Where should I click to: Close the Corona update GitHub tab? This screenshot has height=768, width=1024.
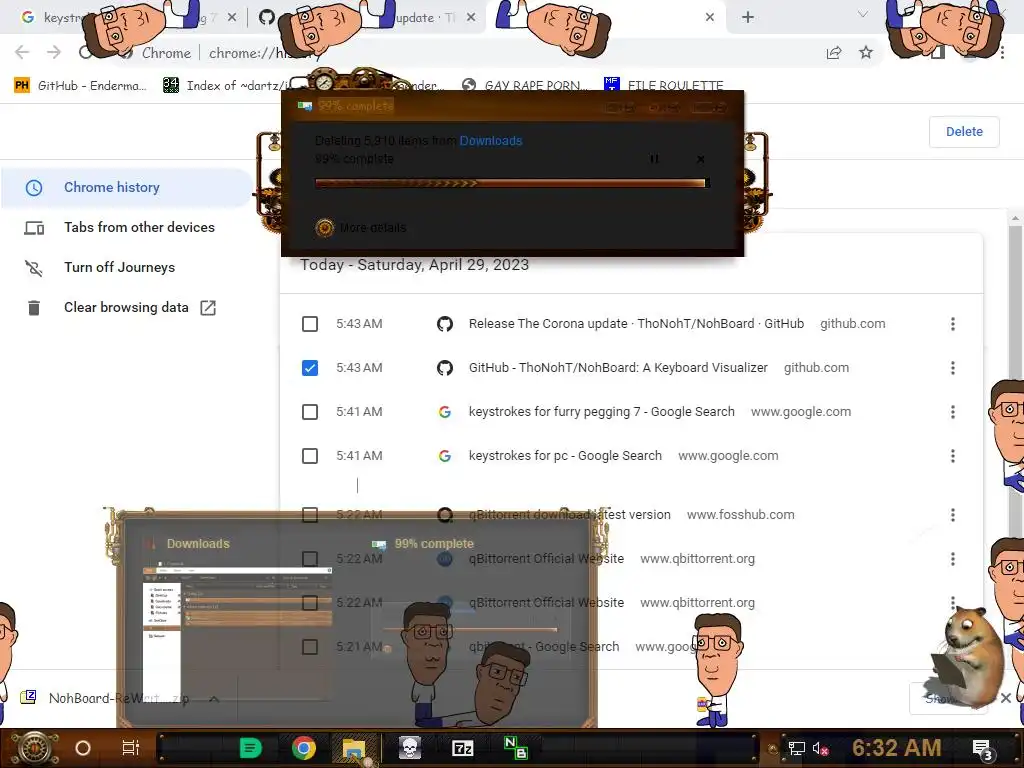tap(471, 18)
